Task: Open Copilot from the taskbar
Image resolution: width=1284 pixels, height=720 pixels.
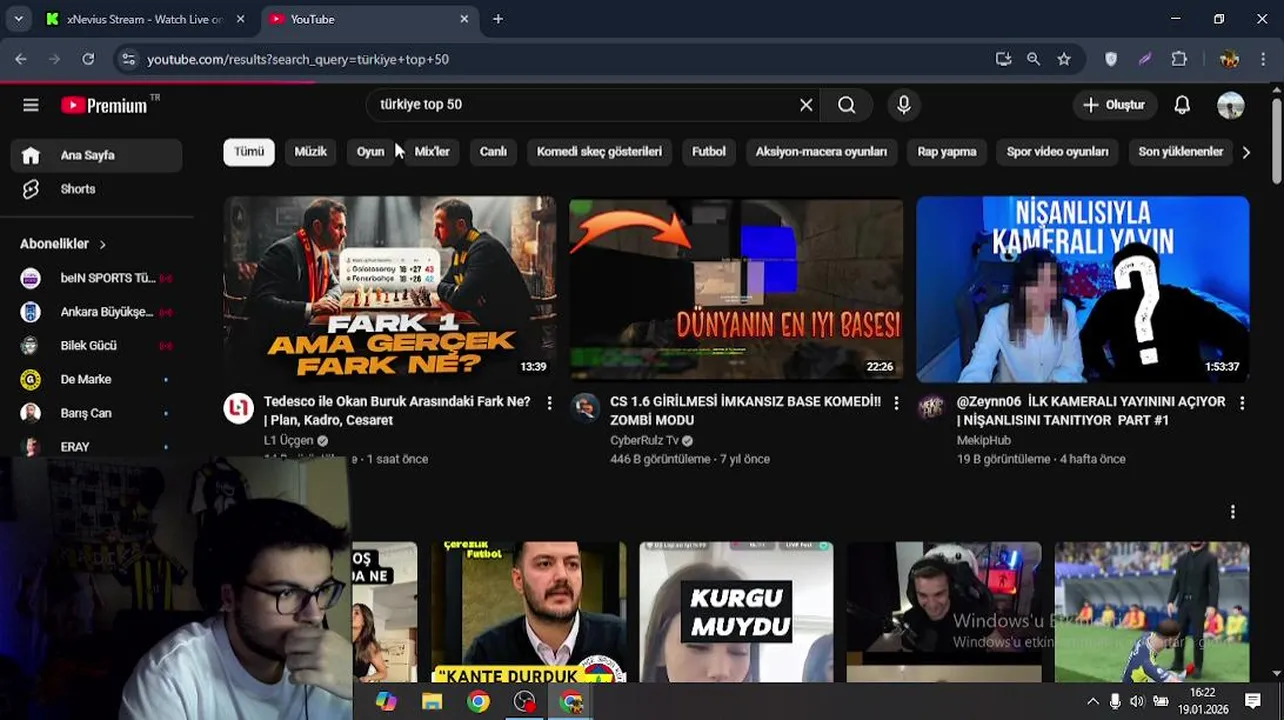Action: point(386,702)
